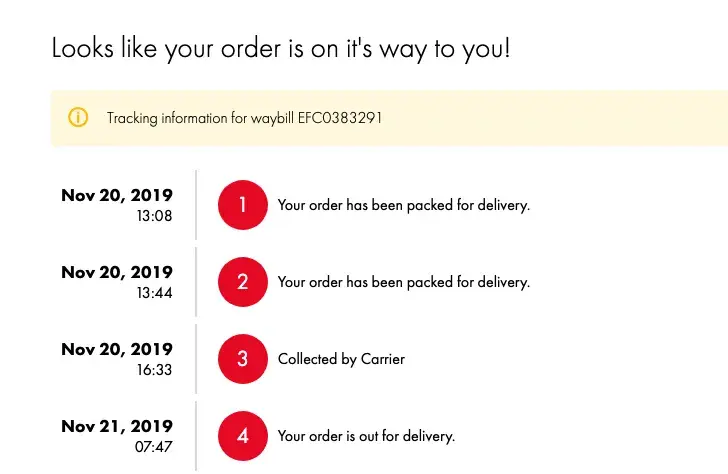
Task: Click the 13:44 timestamp
Action: coord(154,293)
